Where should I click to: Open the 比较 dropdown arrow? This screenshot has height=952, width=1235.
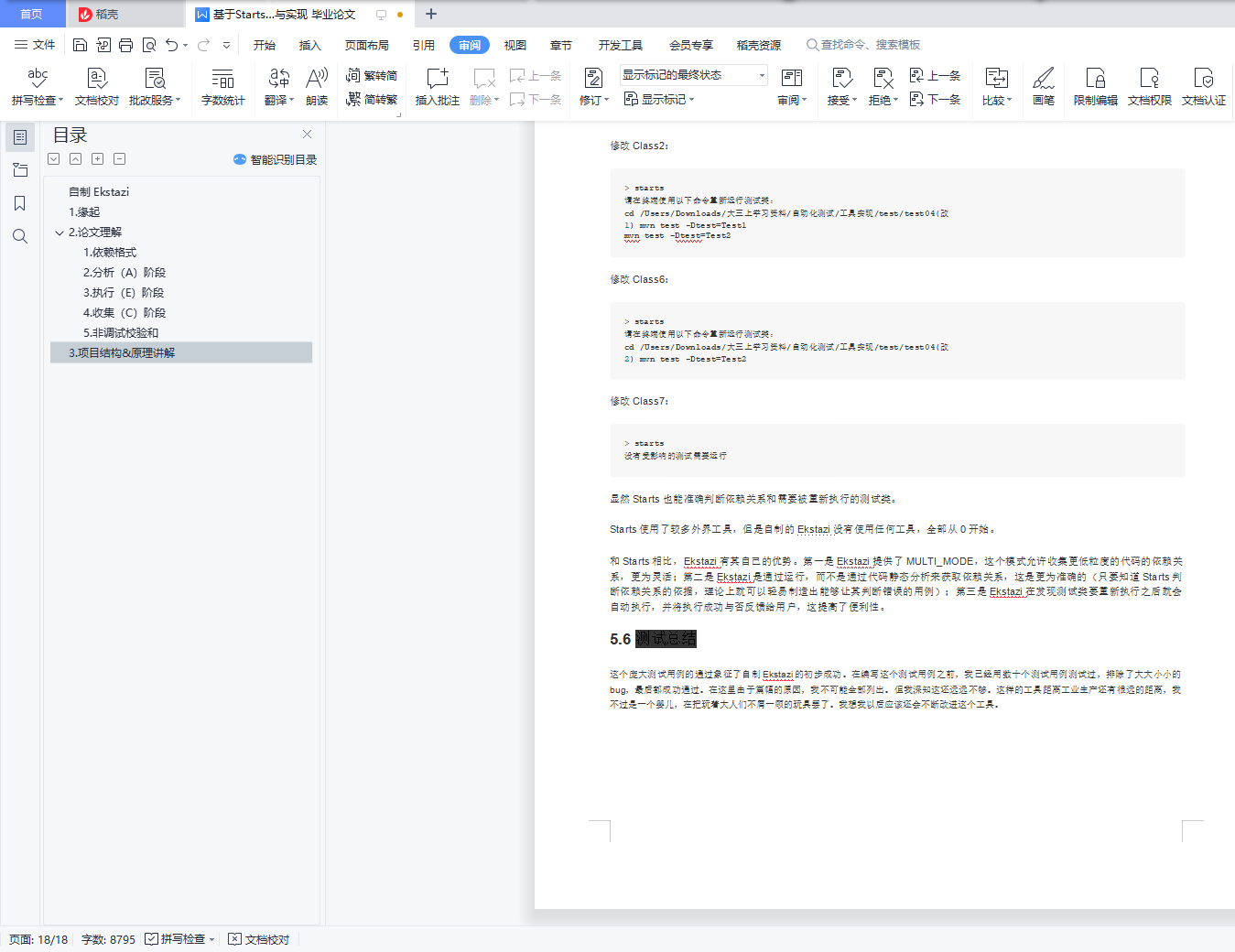click(x=1009, y=101)
